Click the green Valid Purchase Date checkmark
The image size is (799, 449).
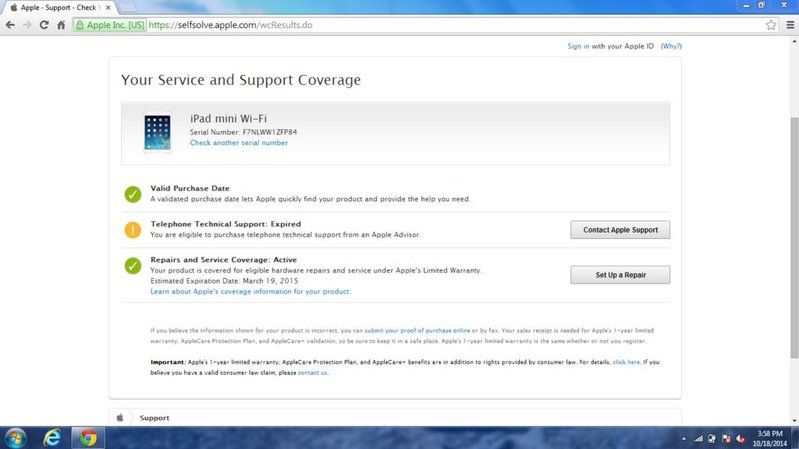pyautogui.click(x=133, y=194)
